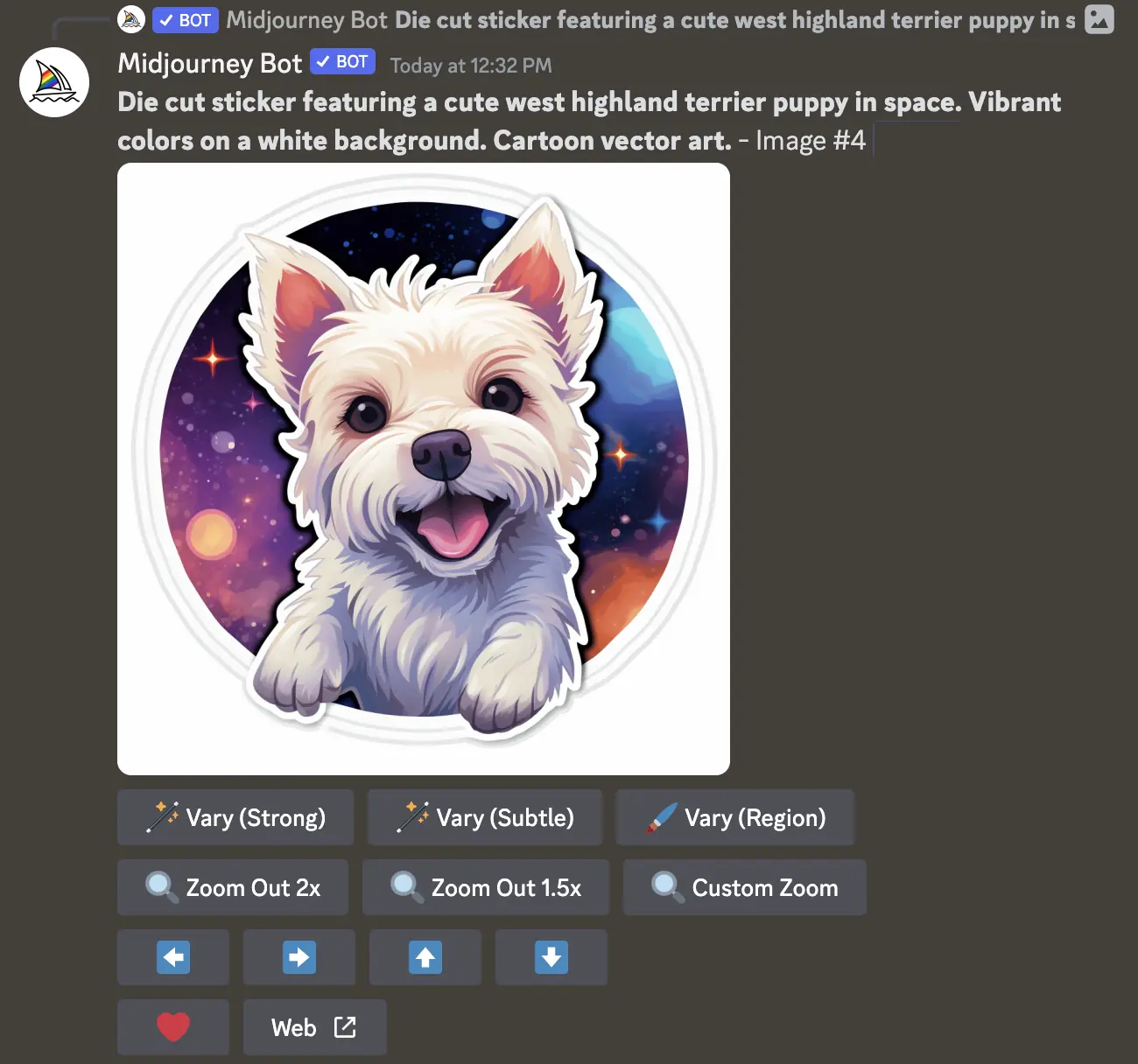Apply Zoom Out 1.5x
Viewport: 1138px width, 1064px height.
tap(486, 887)
